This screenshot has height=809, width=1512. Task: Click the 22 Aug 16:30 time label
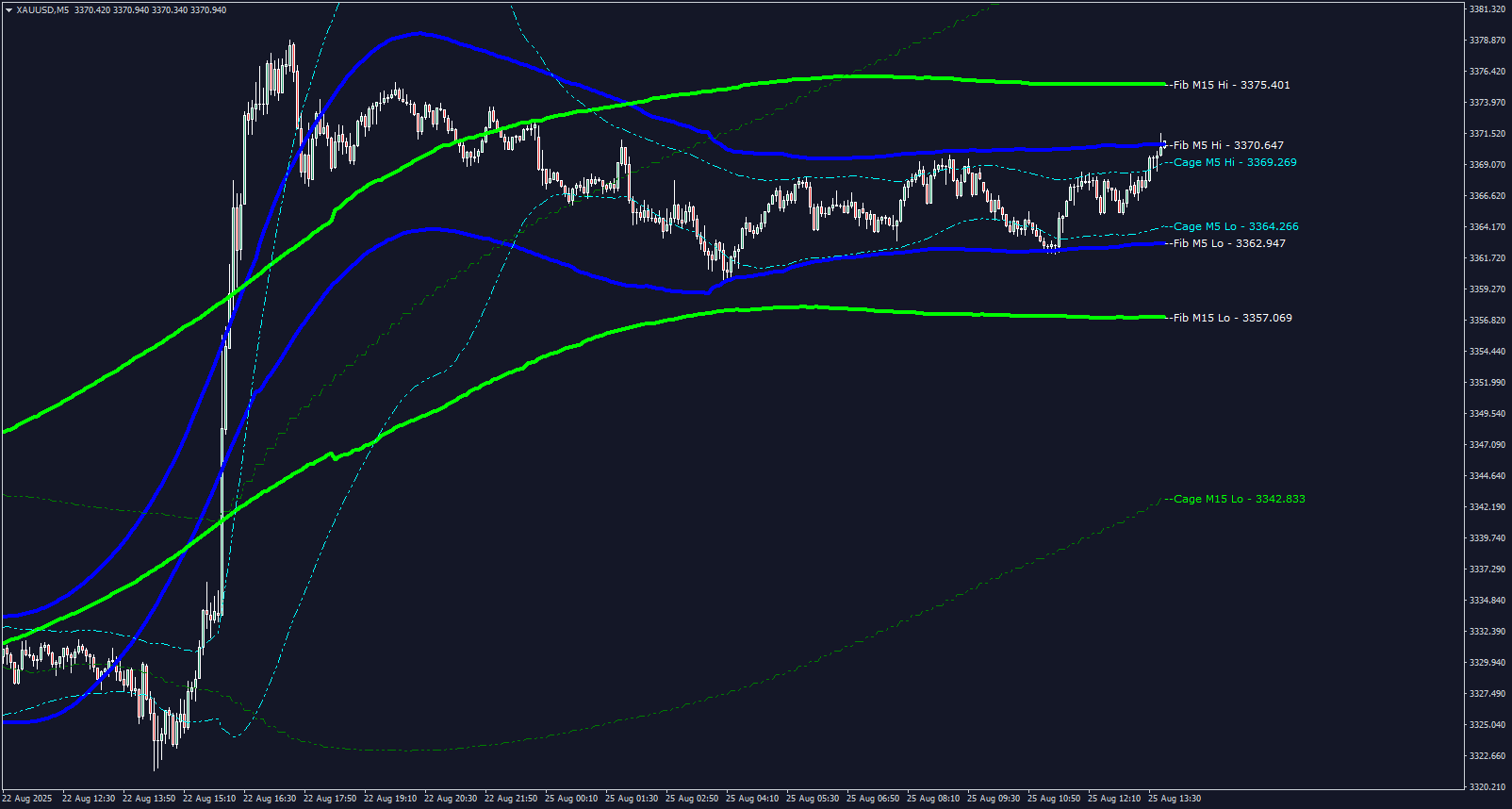click(x=269, y=799)
